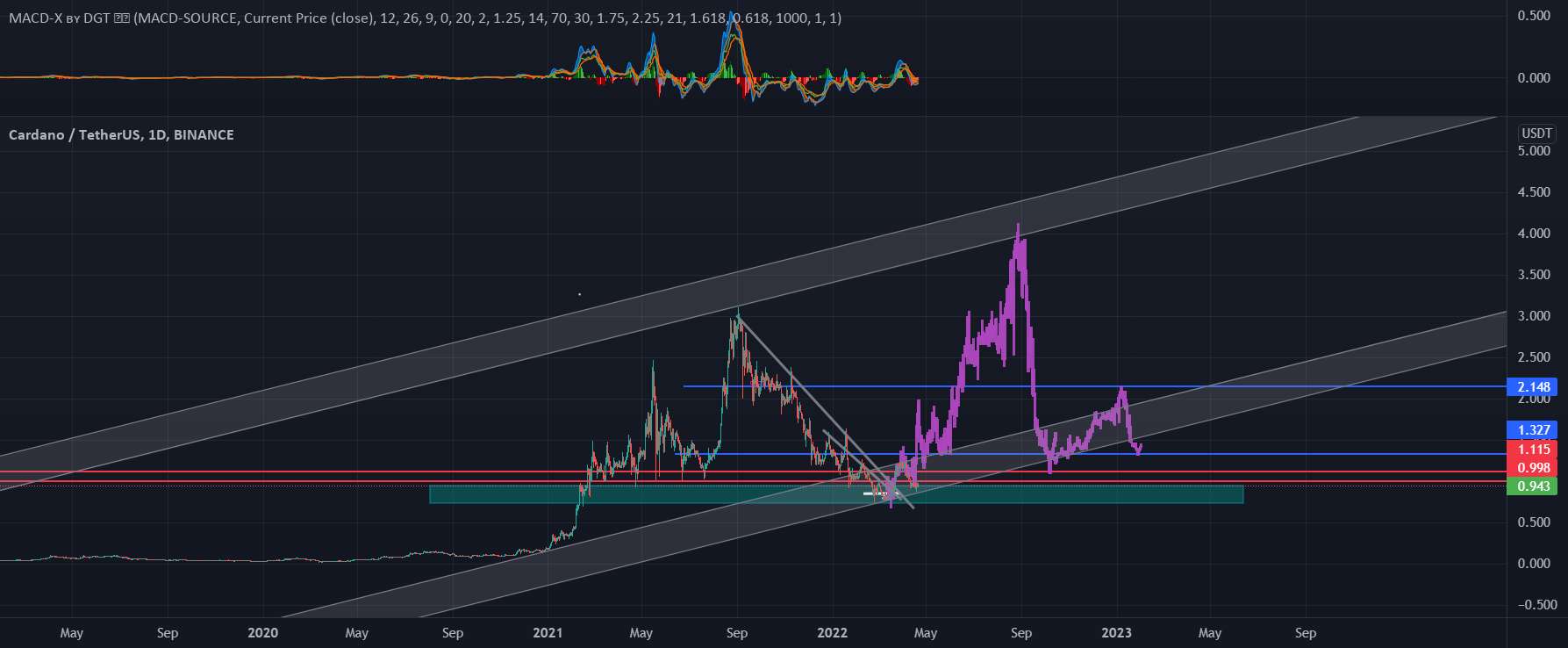Click the 2022 label on time axis
Screen dimensions: 1568x648
832,633
